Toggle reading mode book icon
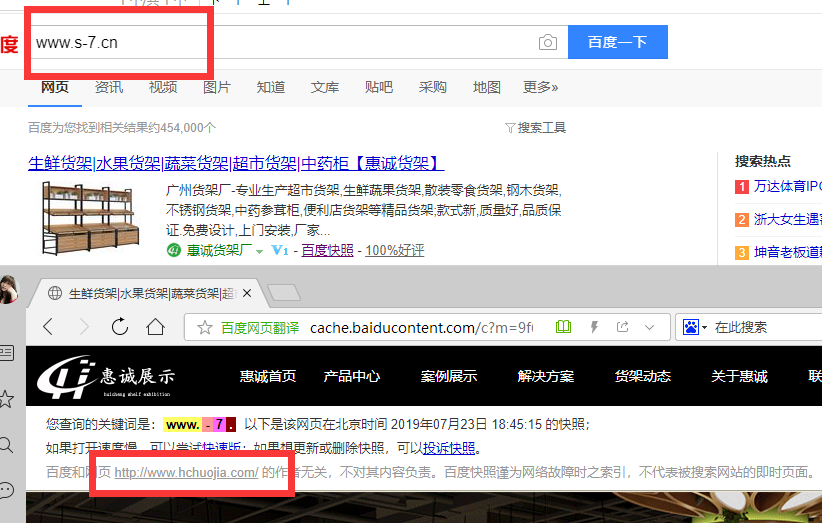The width and height of the screenshot is (822, 523). tap(564, 327)
